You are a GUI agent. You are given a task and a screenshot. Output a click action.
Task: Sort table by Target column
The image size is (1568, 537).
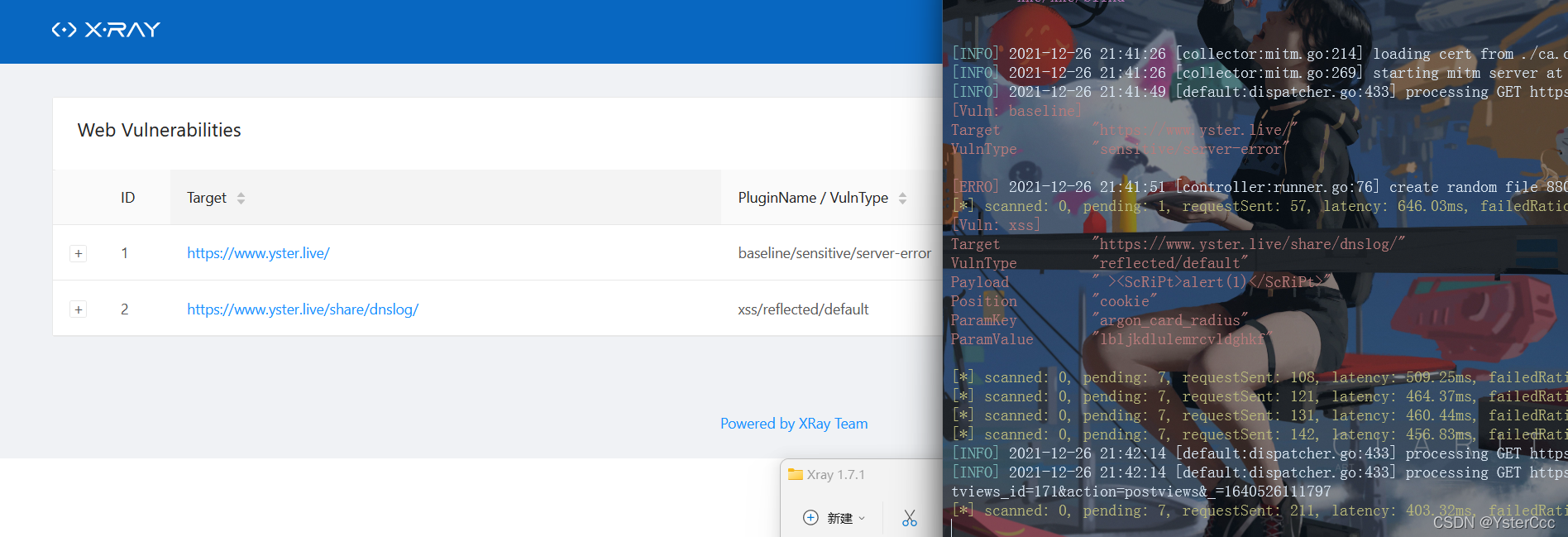coord(241,198)
